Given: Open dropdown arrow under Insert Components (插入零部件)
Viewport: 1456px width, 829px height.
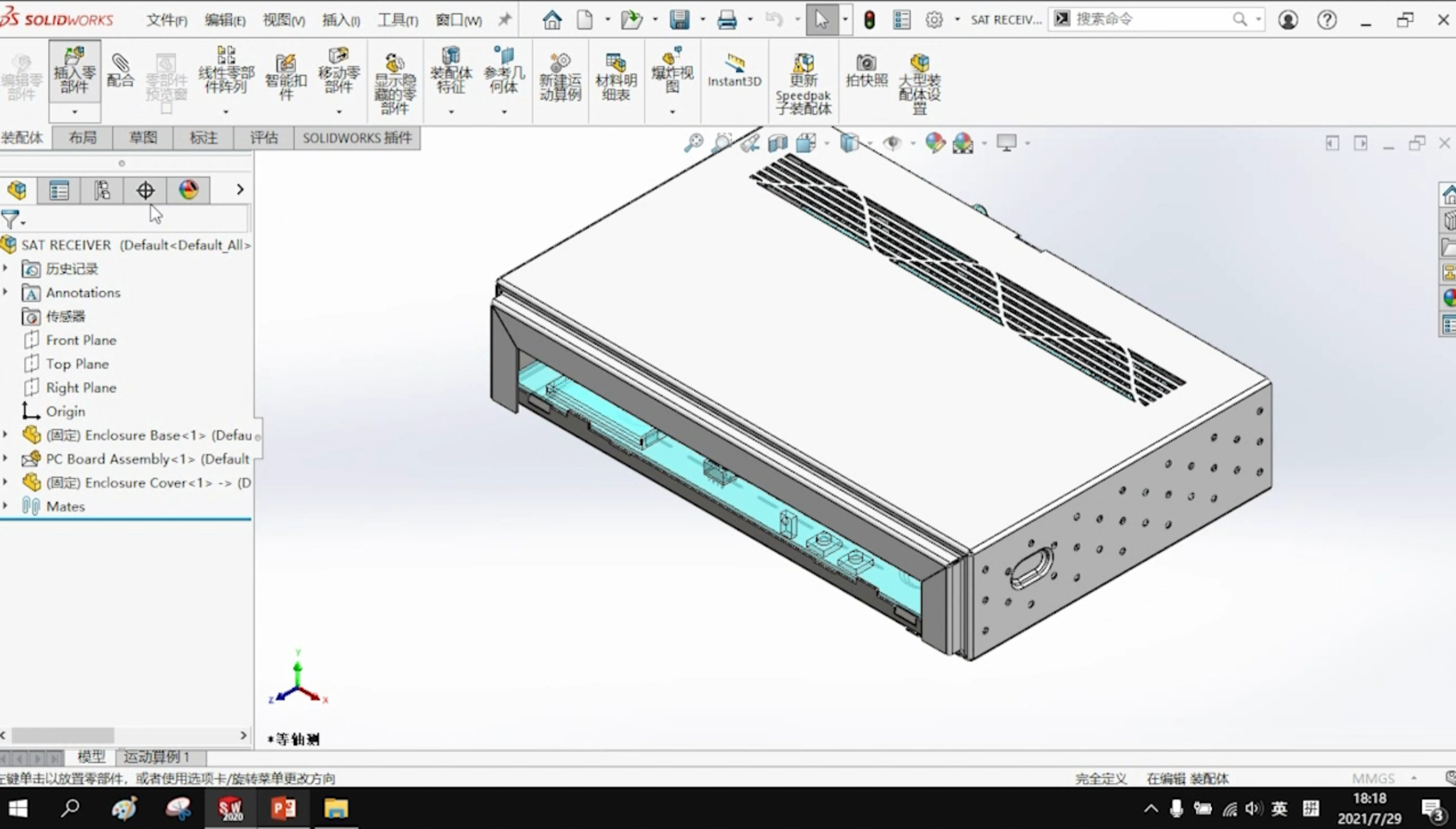Looking at the screenshot, I should (x=75, y=112).
